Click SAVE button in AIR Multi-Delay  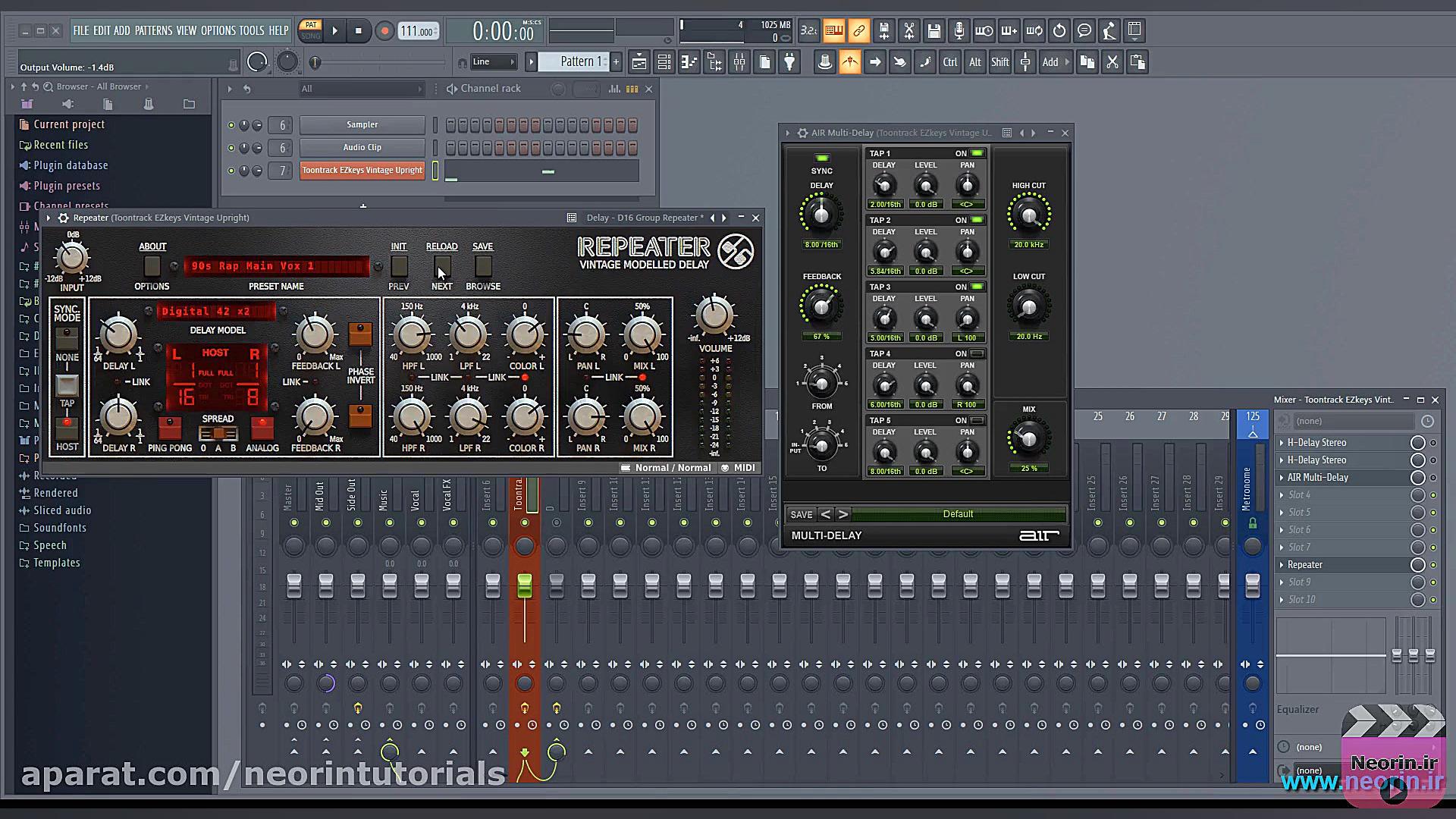click(801, 514)
